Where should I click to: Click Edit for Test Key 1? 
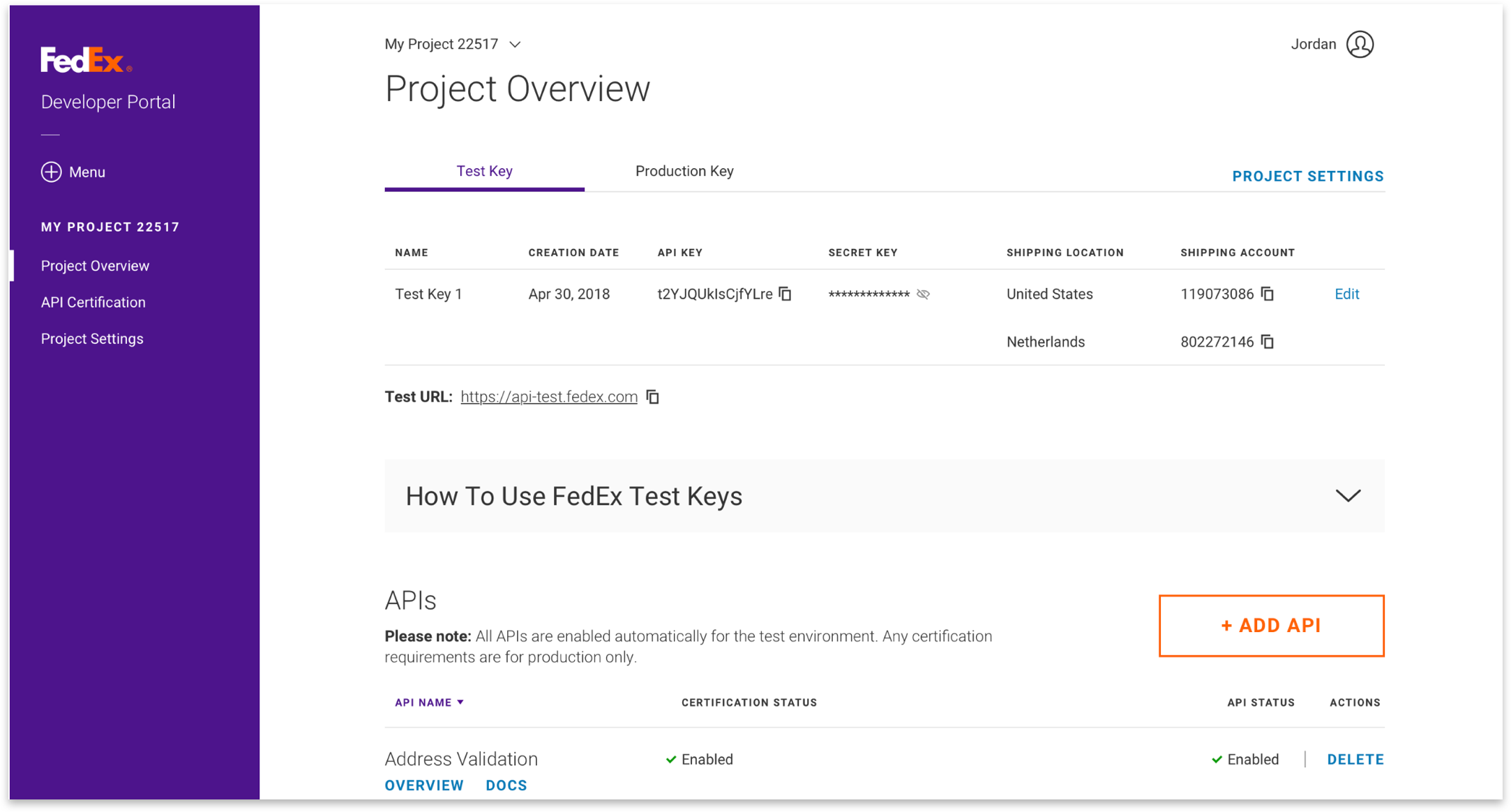coord(1346,294)
